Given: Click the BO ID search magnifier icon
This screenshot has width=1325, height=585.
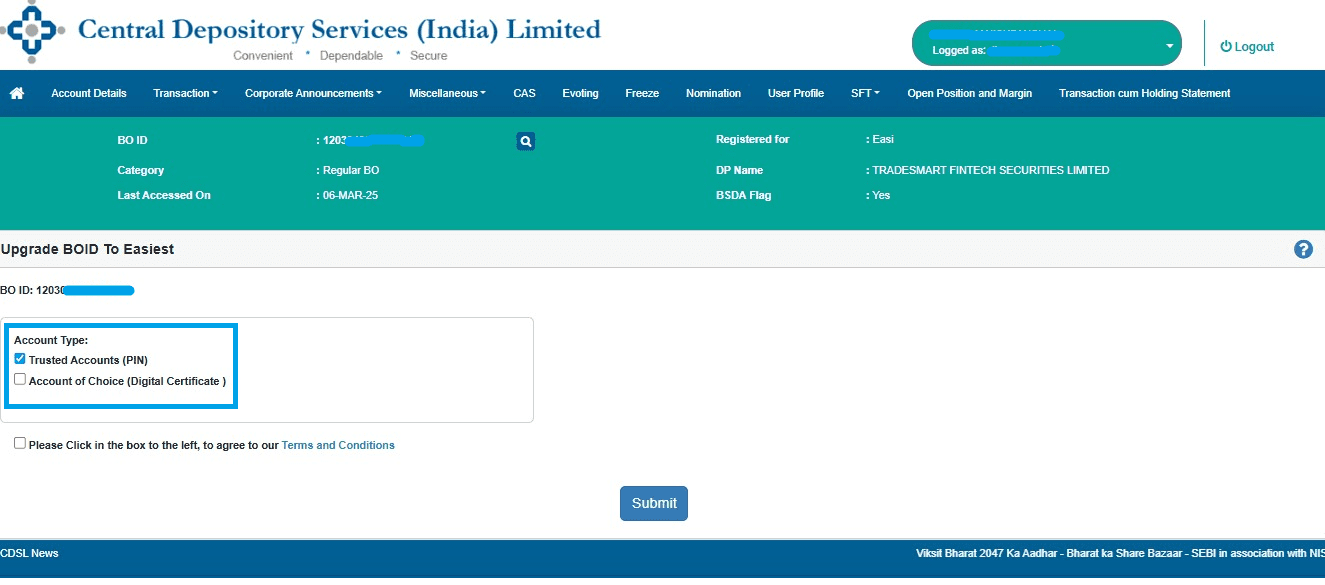Looking at the screenshot, I should pyautogui.click(x=526, y=141).
